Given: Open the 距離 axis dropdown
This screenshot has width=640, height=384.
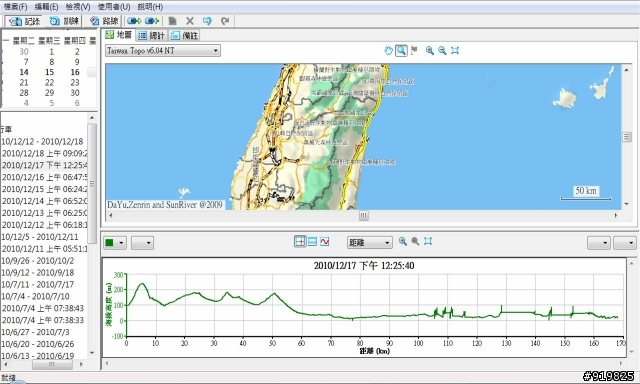Looking at the screenshot, I should tap(370, 242).
